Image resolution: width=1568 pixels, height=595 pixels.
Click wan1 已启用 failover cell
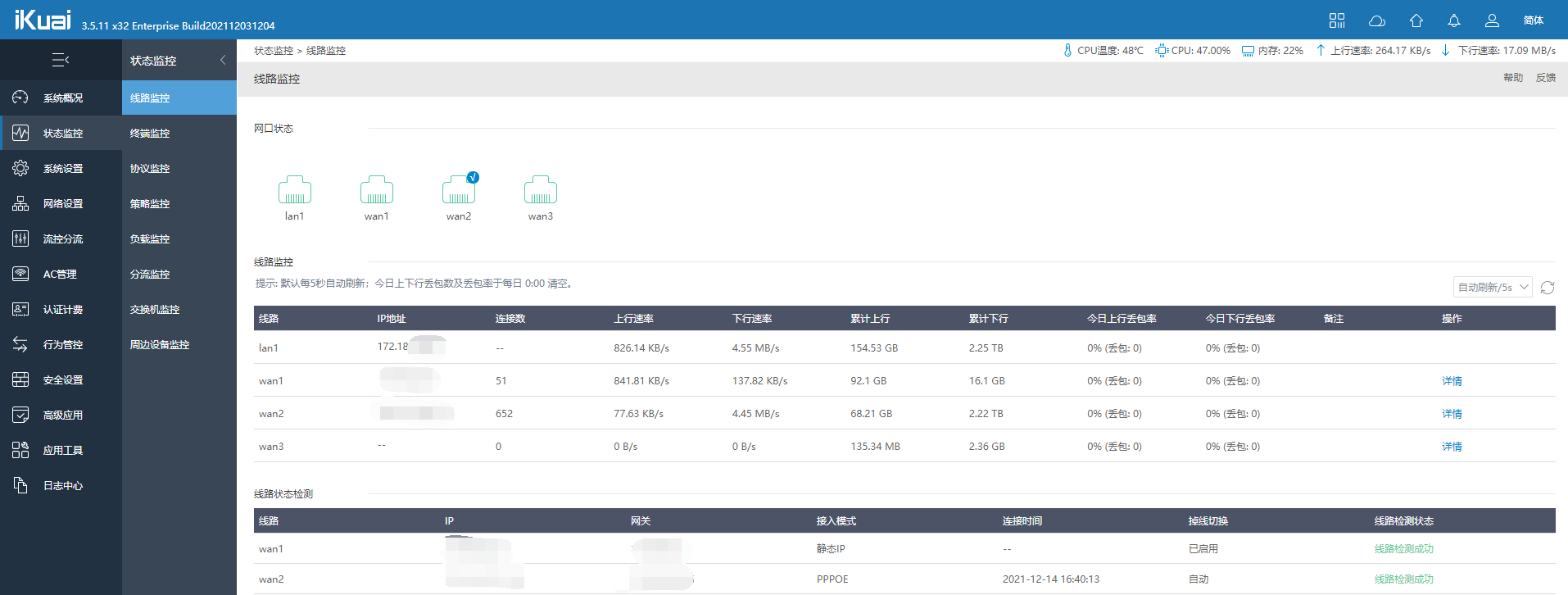coord(1203,549)
